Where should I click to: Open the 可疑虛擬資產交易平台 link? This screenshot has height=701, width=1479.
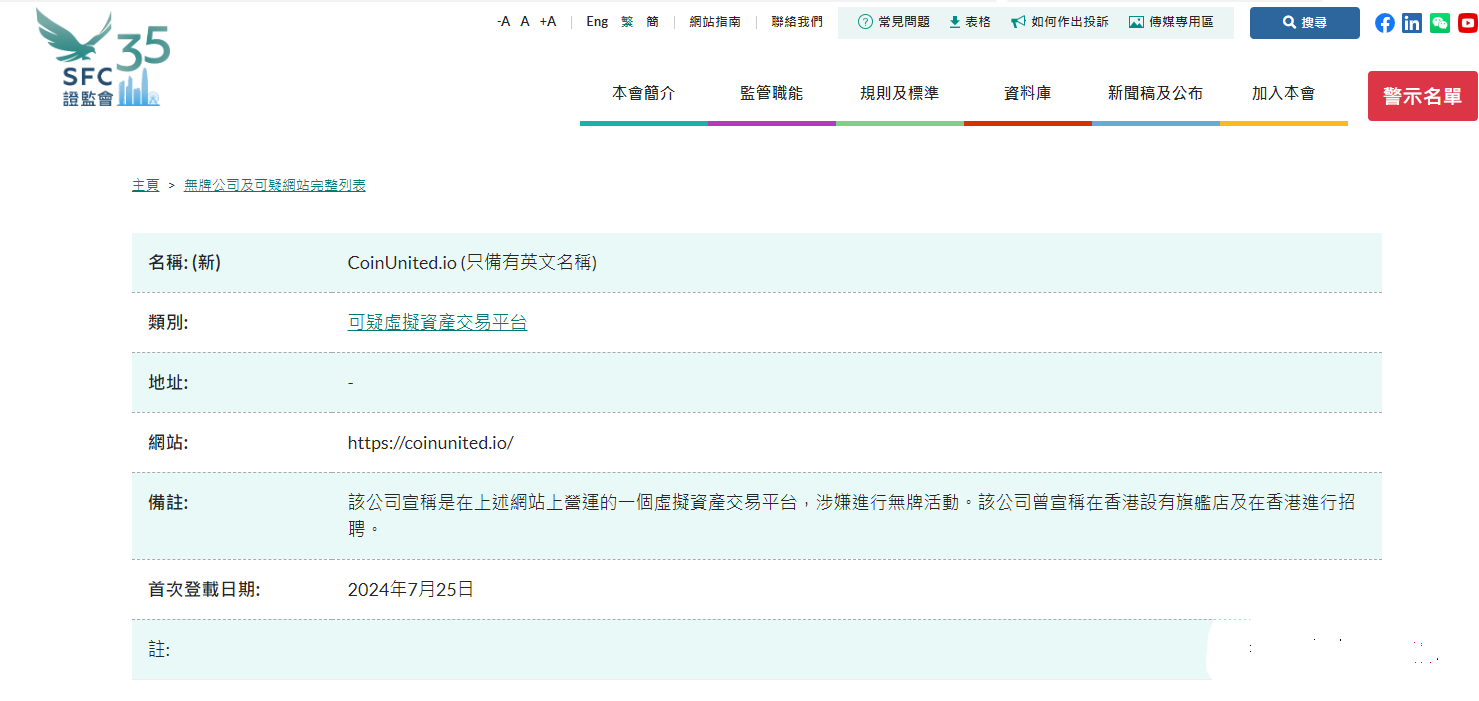(x=437, y=322)
